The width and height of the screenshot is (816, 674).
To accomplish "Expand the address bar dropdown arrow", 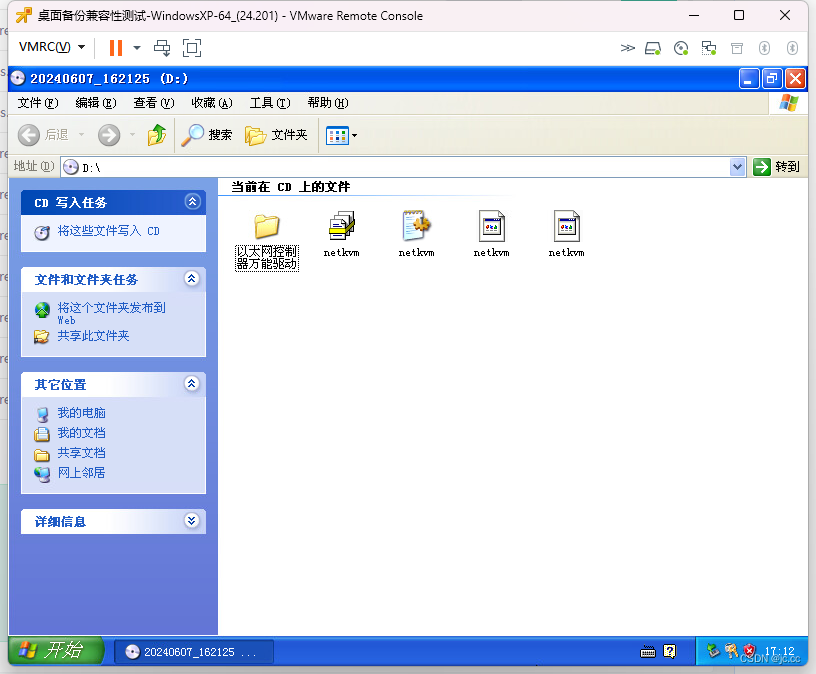I will [737, 167].
